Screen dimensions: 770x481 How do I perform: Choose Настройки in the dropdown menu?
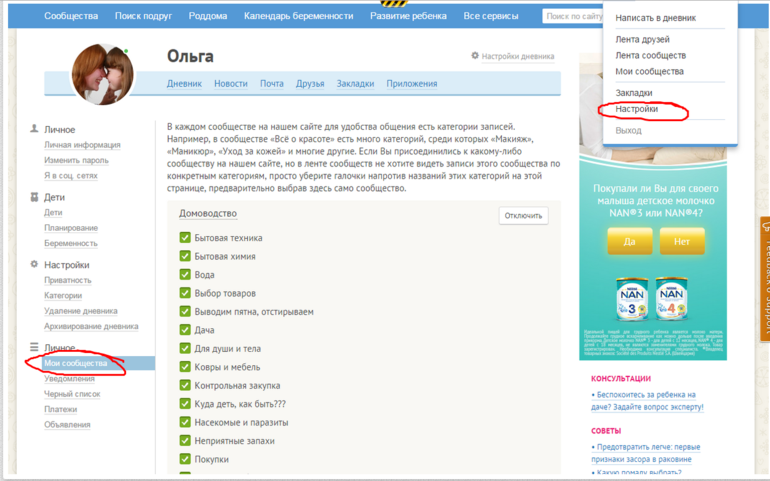(636, 108)
